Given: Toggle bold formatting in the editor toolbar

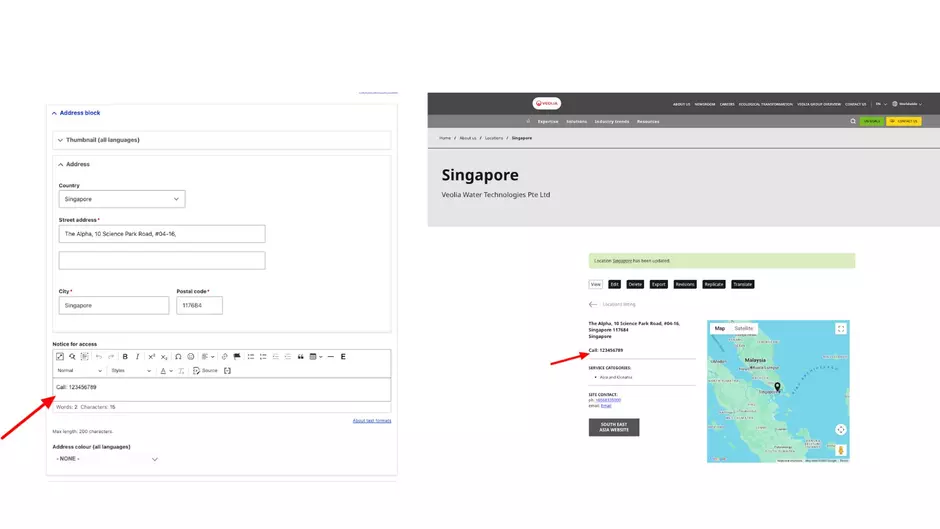Looking at the screenshot, I should pyautogui.click(x=125, y=356).
